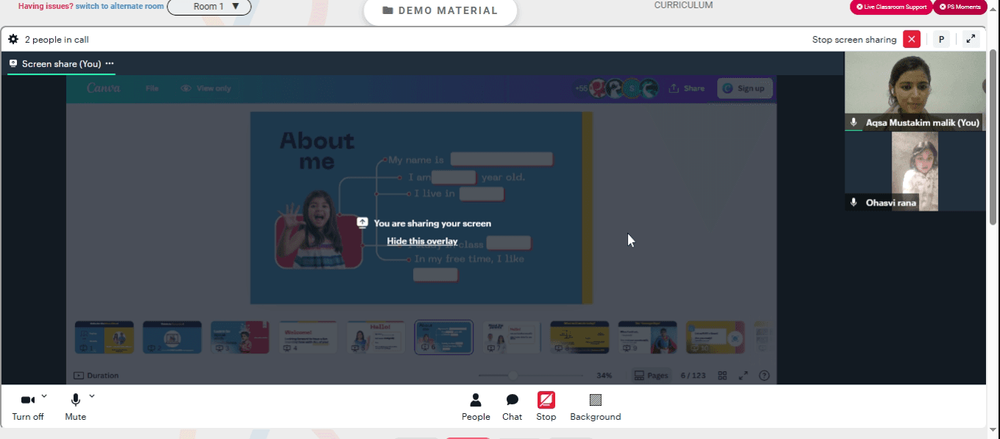The width and height of the screenshot is (1000, 439).
Task: Select page 3 thumbnail in Canva
Action: pyautogui.click(x=240, y=337)
